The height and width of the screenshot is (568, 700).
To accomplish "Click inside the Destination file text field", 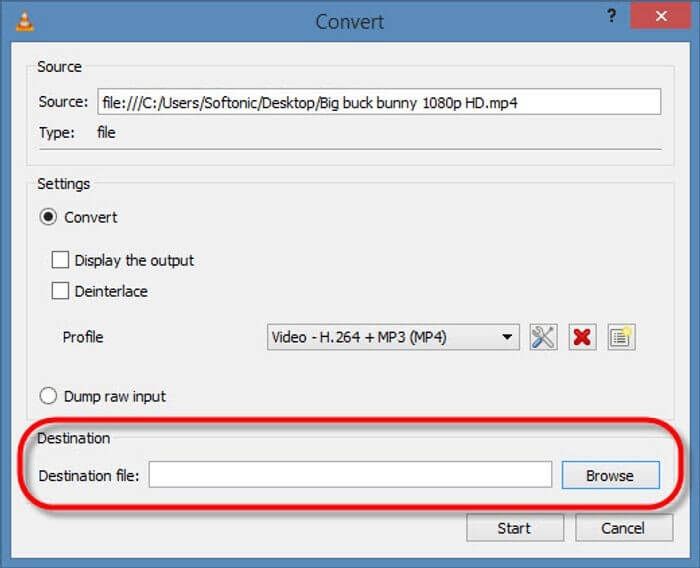I will [x=350, y=475].
